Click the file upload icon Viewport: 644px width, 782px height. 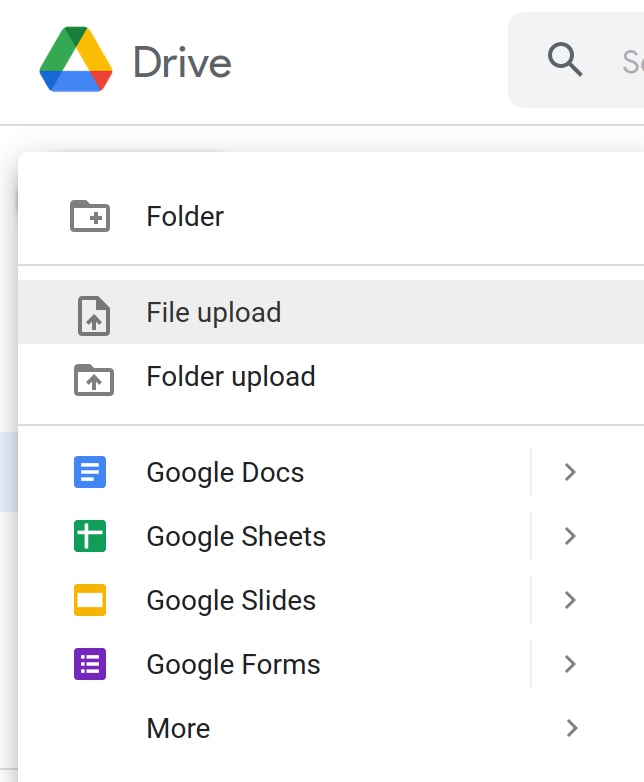click(x=94, y=316)
